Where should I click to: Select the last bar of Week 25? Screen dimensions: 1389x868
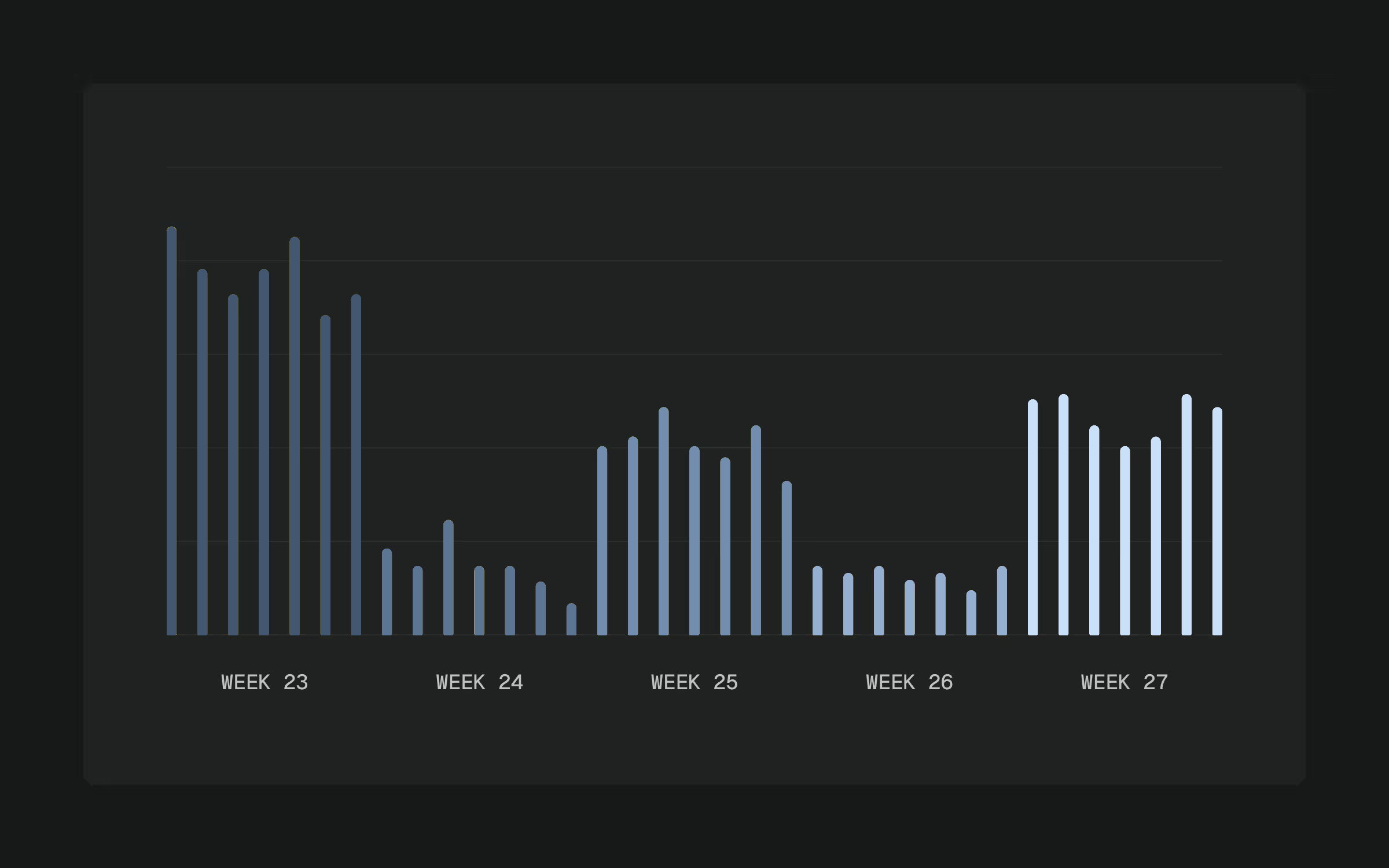click(787, 558)
